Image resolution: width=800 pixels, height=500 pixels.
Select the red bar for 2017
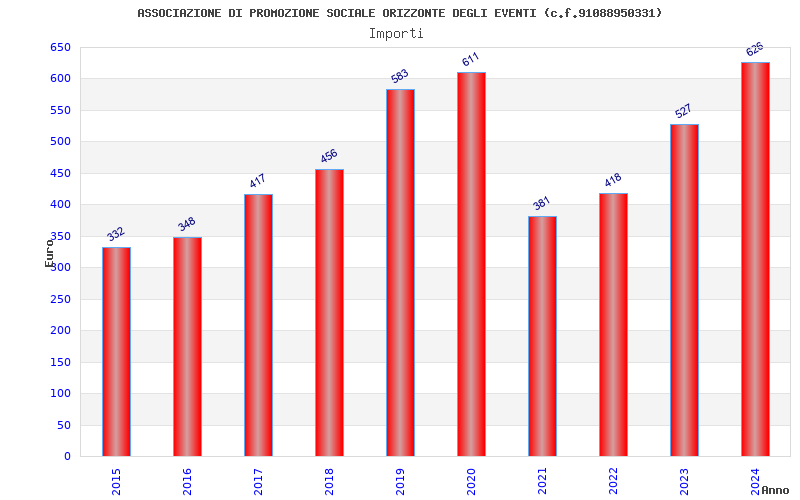pyautogui.click(x=258, y=325)
